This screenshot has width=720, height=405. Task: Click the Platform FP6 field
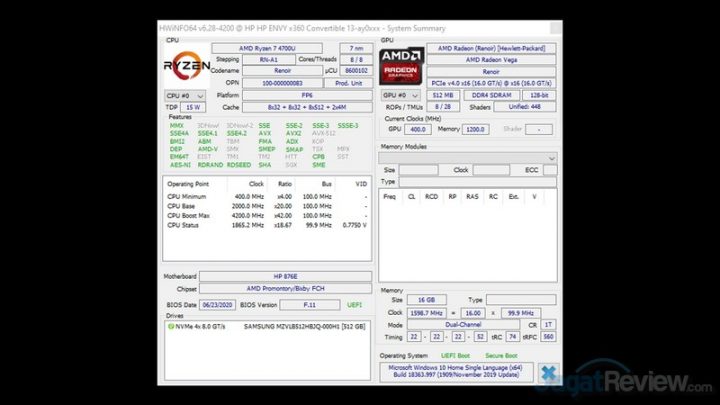coord(307,96)
